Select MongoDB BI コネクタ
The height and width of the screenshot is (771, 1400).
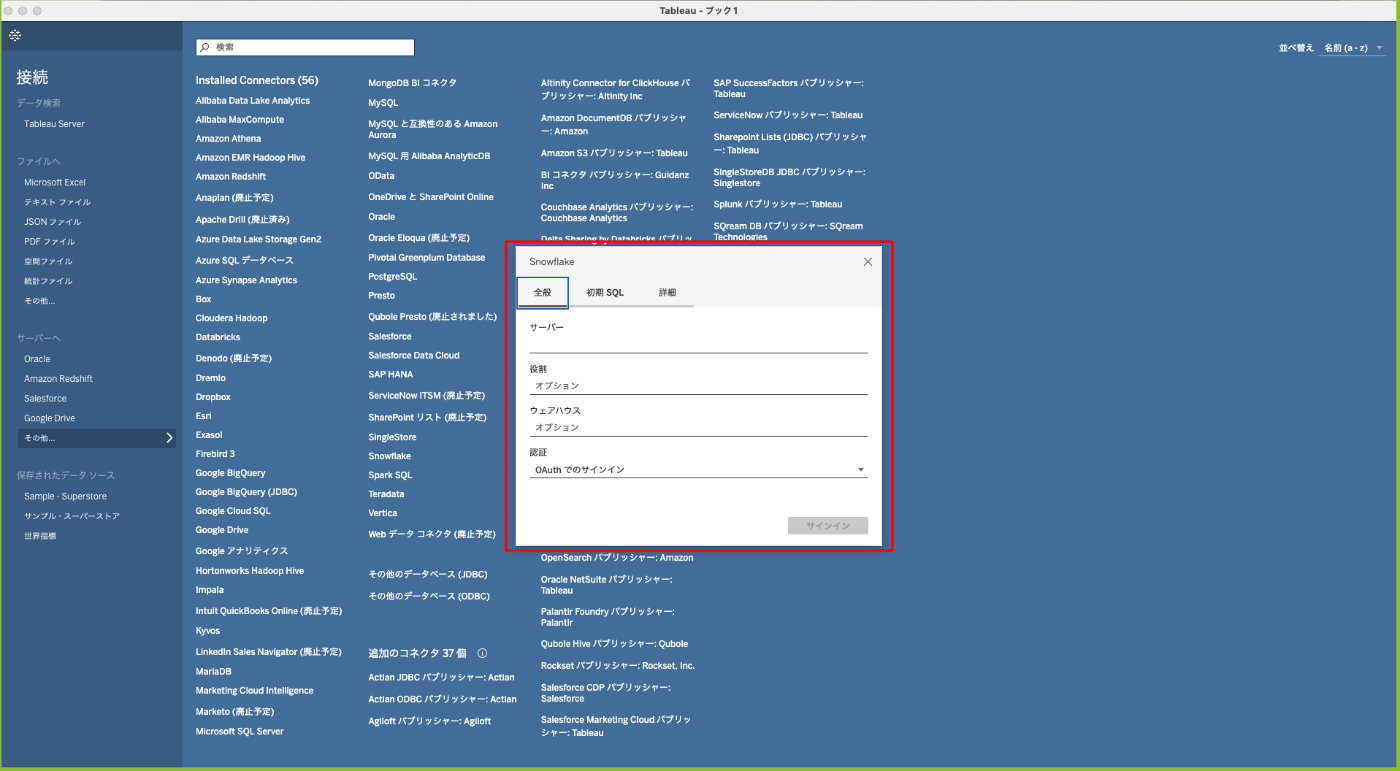point(412,84)
